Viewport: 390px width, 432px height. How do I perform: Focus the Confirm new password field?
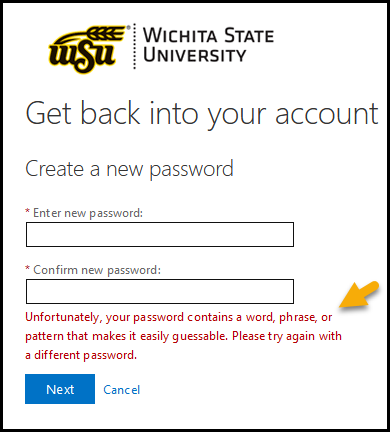point(160,292)
